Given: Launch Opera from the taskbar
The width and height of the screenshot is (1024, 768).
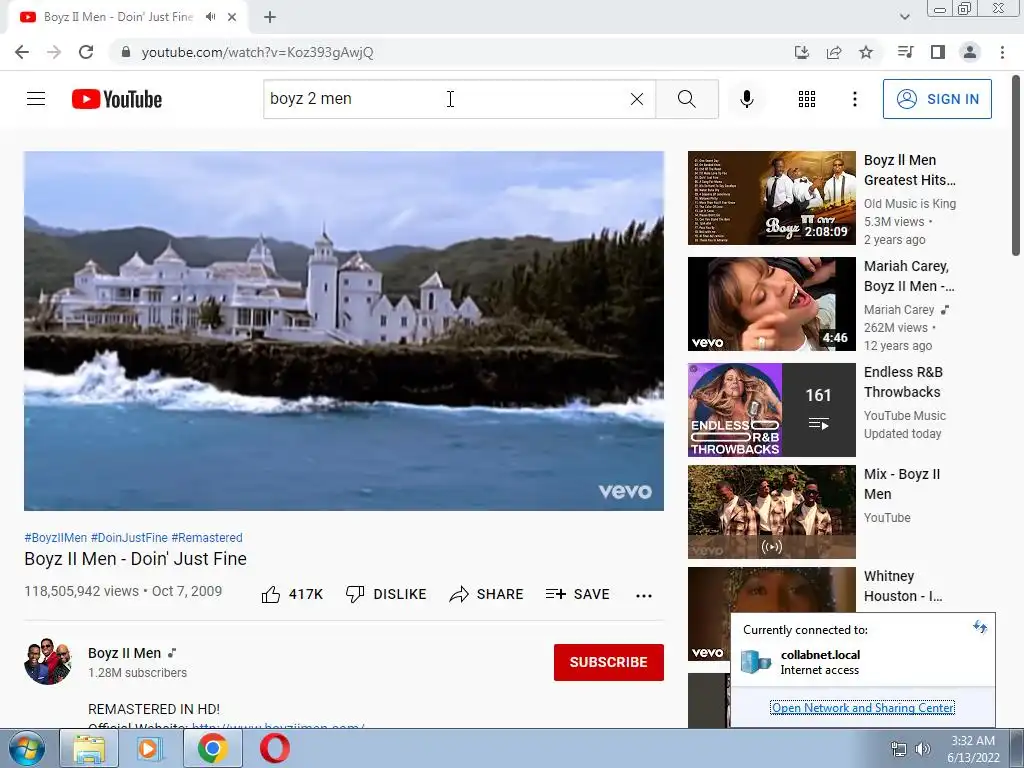Looking at the screenshot, I should pos(275,748).
